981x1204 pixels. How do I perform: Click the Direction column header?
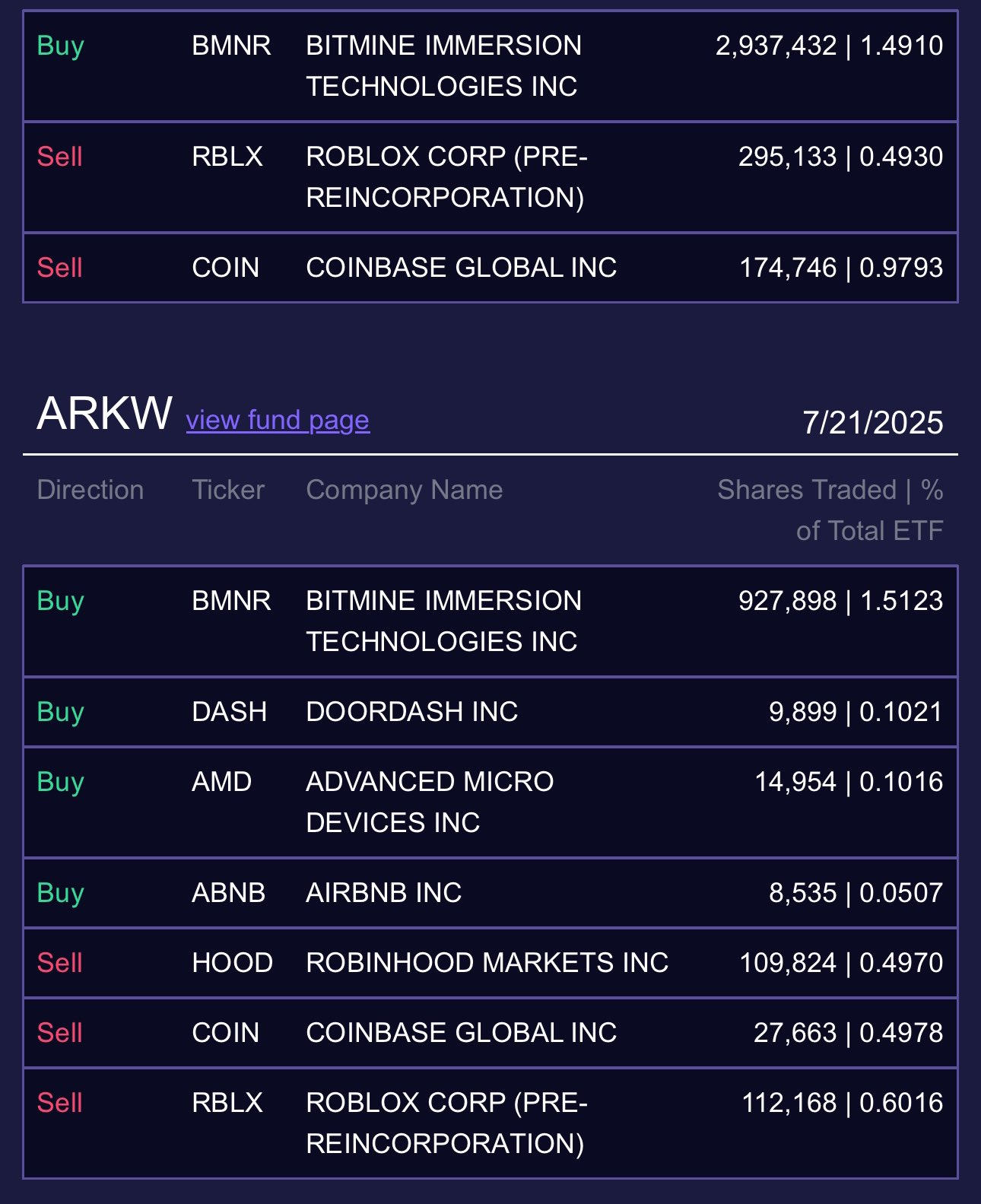(90, 490)
